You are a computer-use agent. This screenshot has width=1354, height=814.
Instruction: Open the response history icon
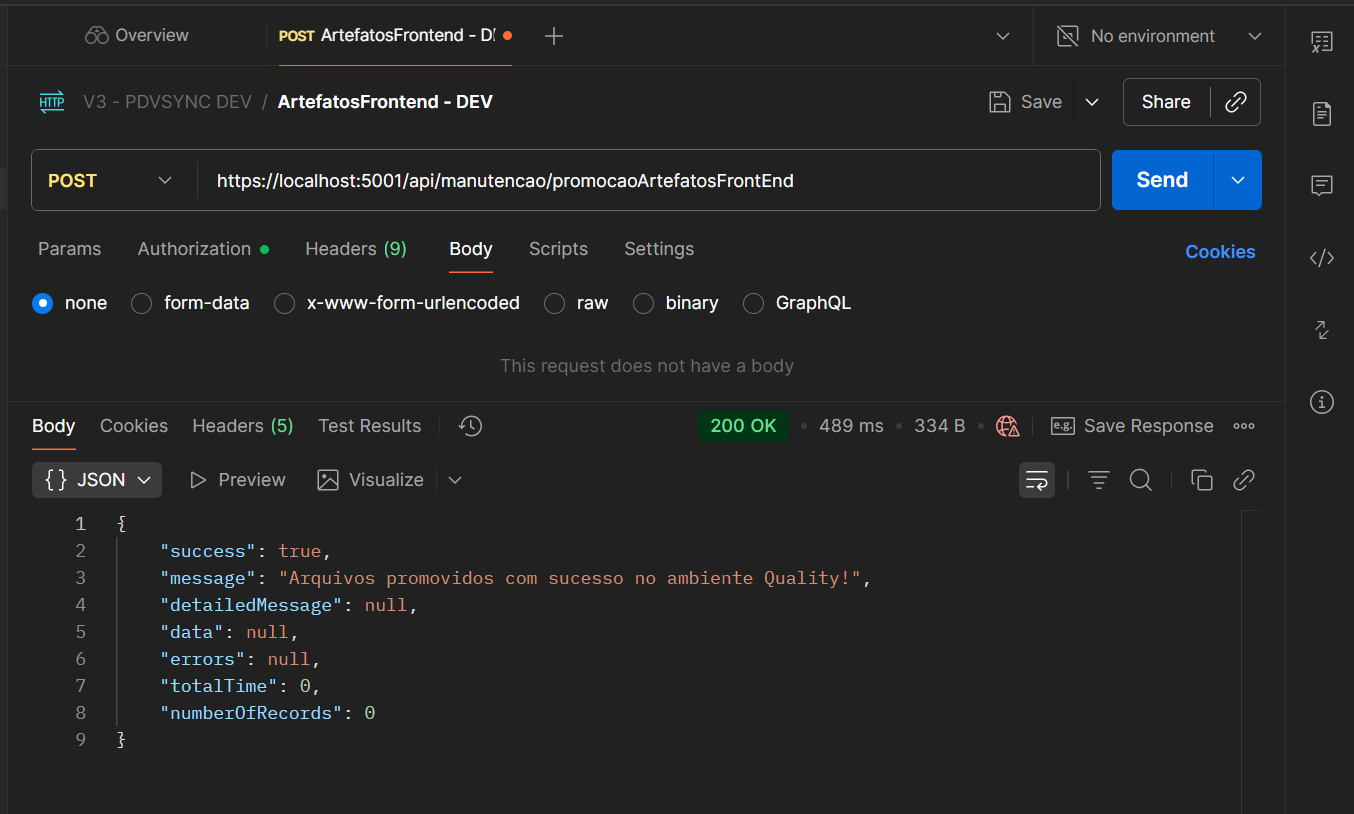coord(470,426)
